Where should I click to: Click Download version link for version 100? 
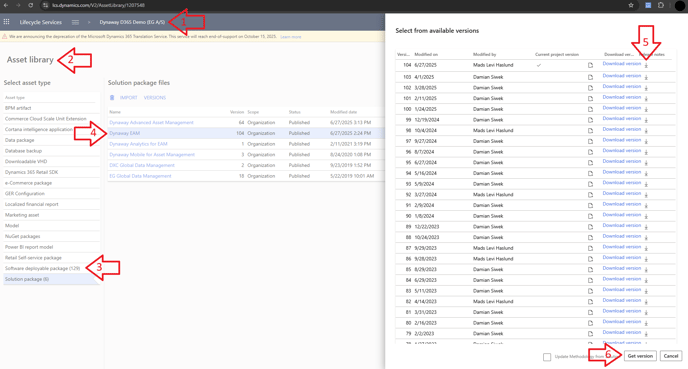(x=621, y=108)
